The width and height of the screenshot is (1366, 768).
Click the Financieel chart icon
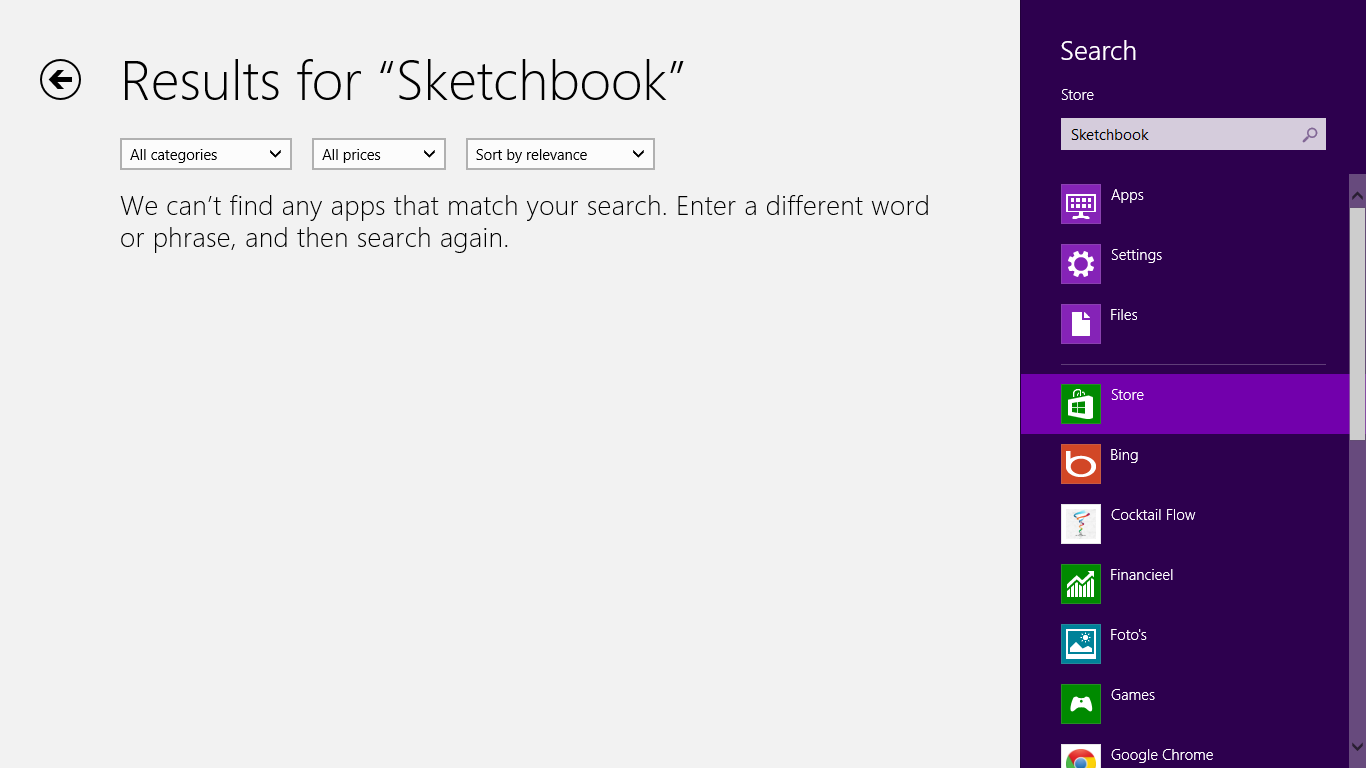coord(1081,584)
